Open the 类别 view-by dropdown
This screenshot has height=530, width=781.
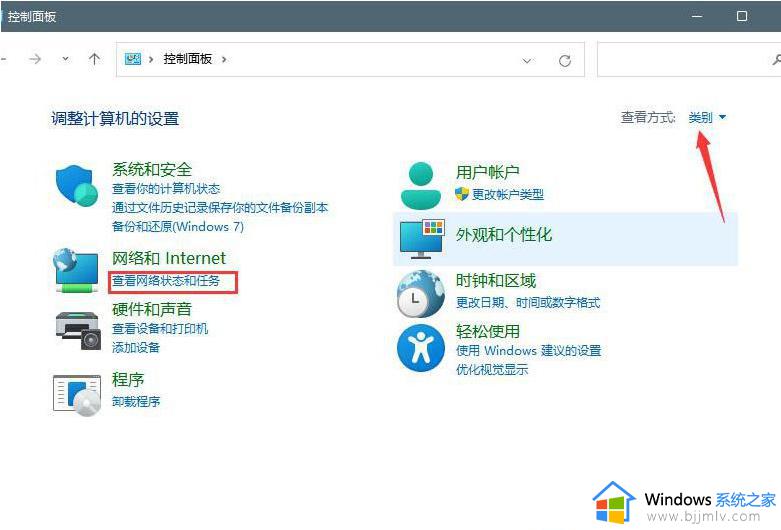[707, 118]
